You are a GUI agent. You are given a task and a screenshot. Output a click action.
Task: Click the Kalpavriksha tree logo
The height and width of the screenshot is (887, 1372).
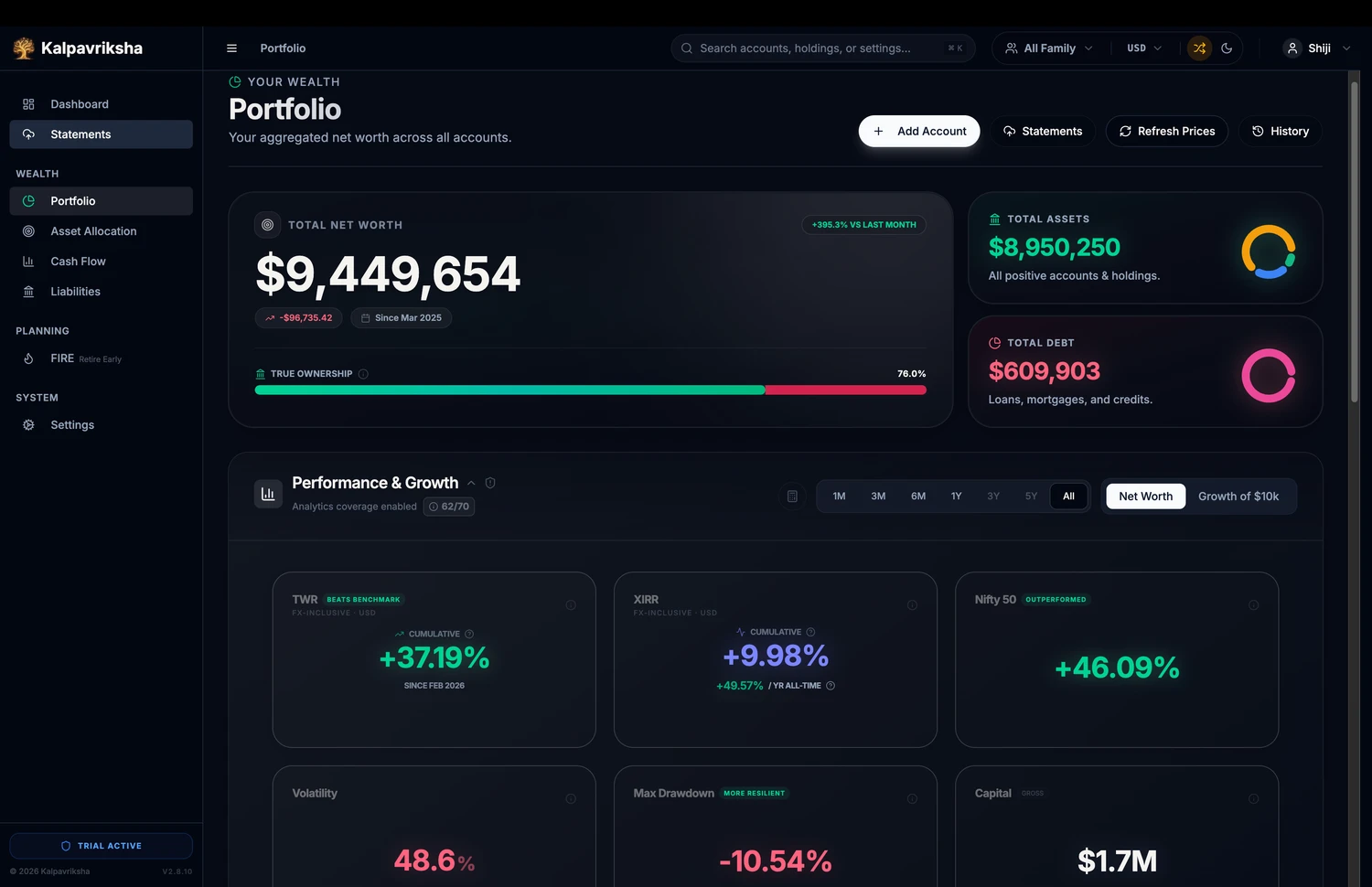tap(24, 48)
